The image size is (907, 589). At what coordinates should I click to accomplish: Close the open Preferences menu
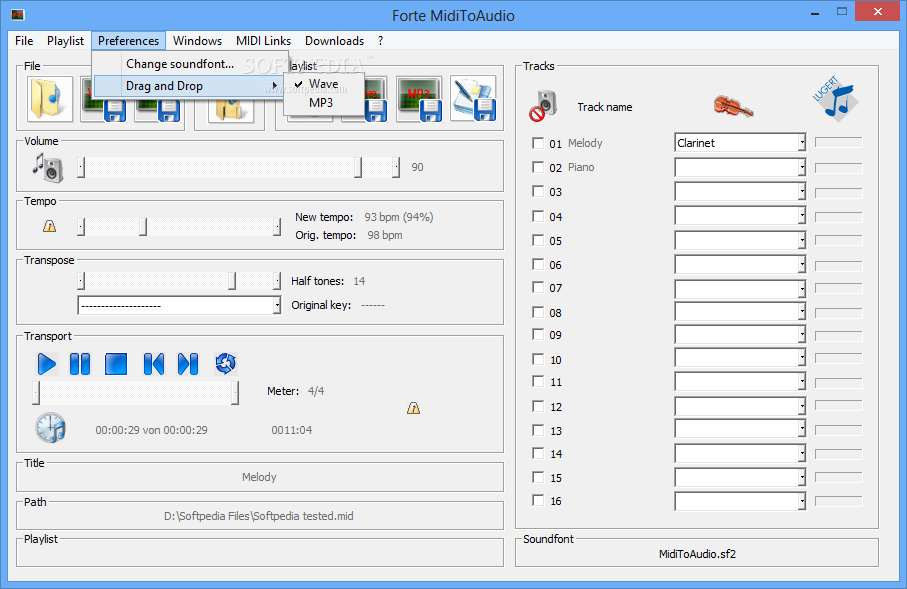[128, 41]
